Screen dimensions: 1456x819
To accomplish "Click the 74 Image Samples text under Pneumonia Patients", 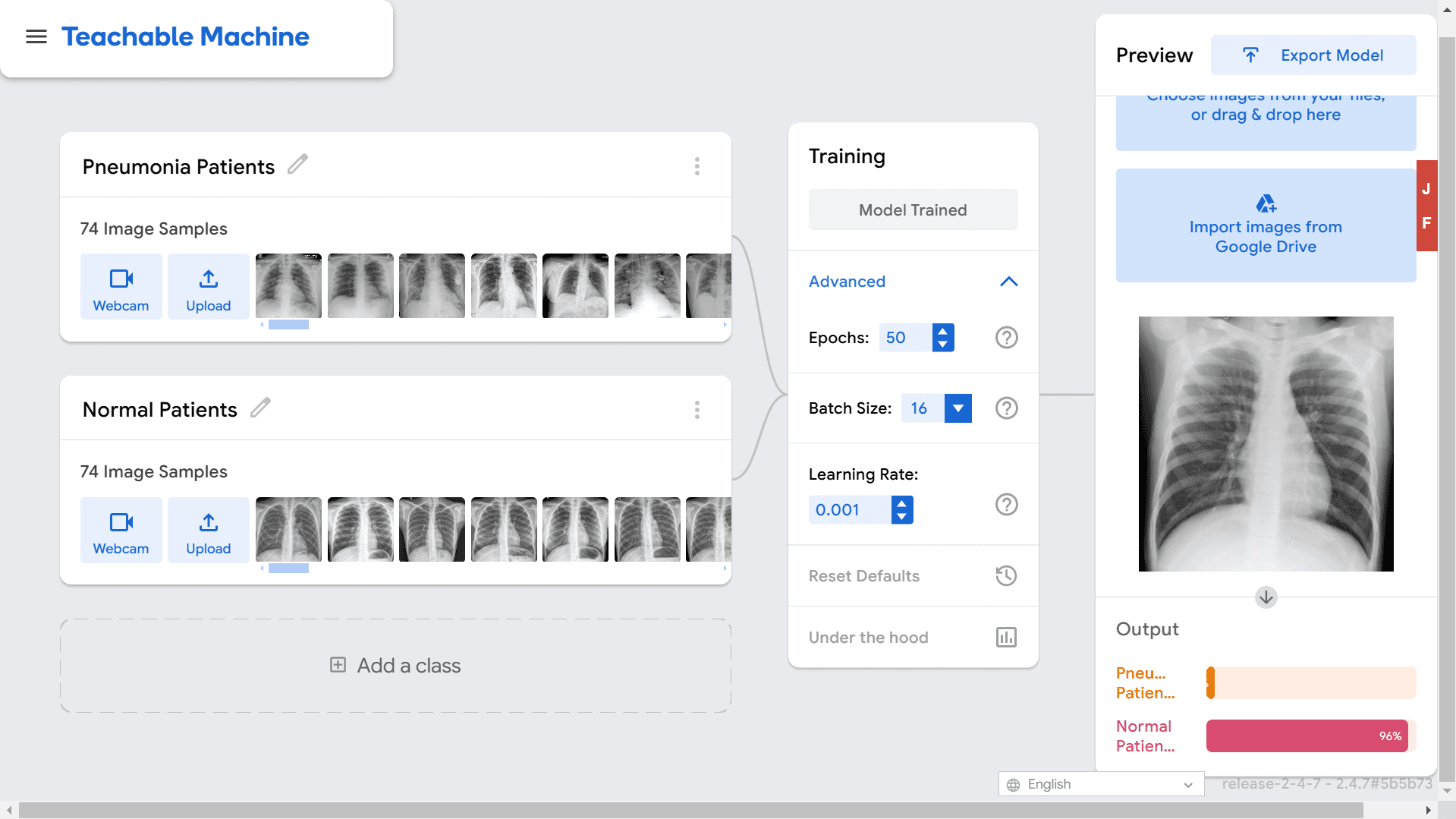I will point(153,228).
